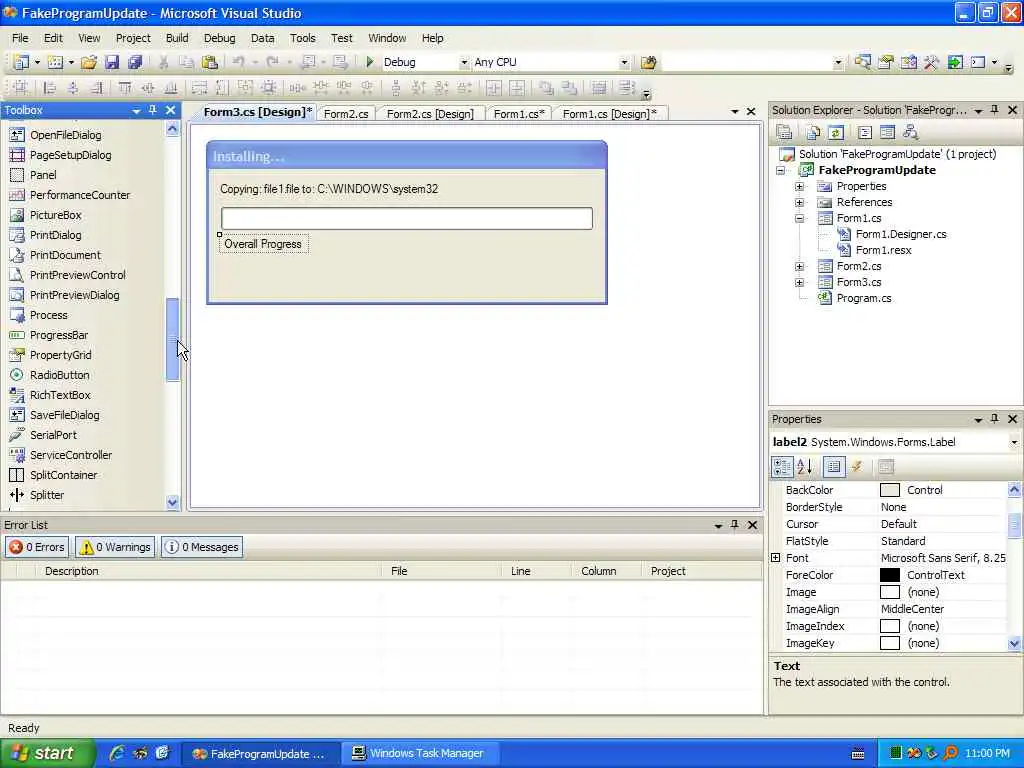Open the label2 object selector dropdown

pyautogui.click(x=1014, y=442)
